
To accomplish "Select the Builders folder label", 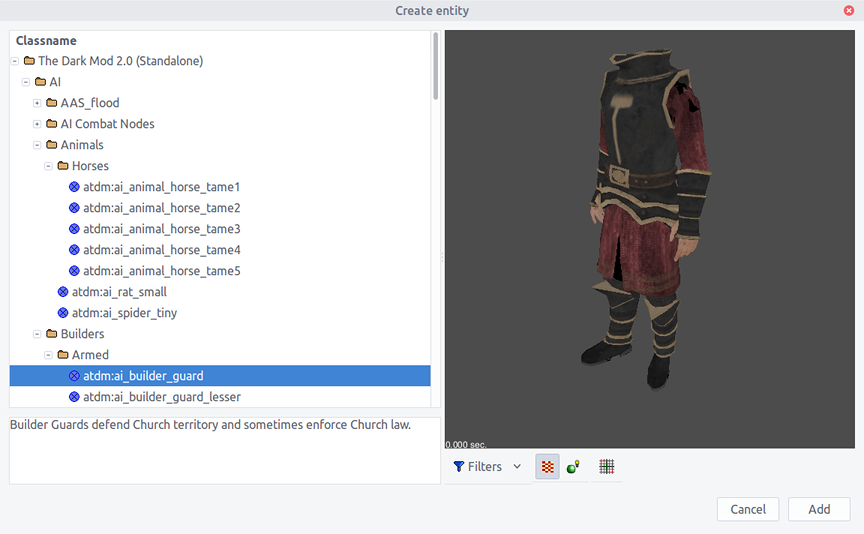I will click(82, 334).
